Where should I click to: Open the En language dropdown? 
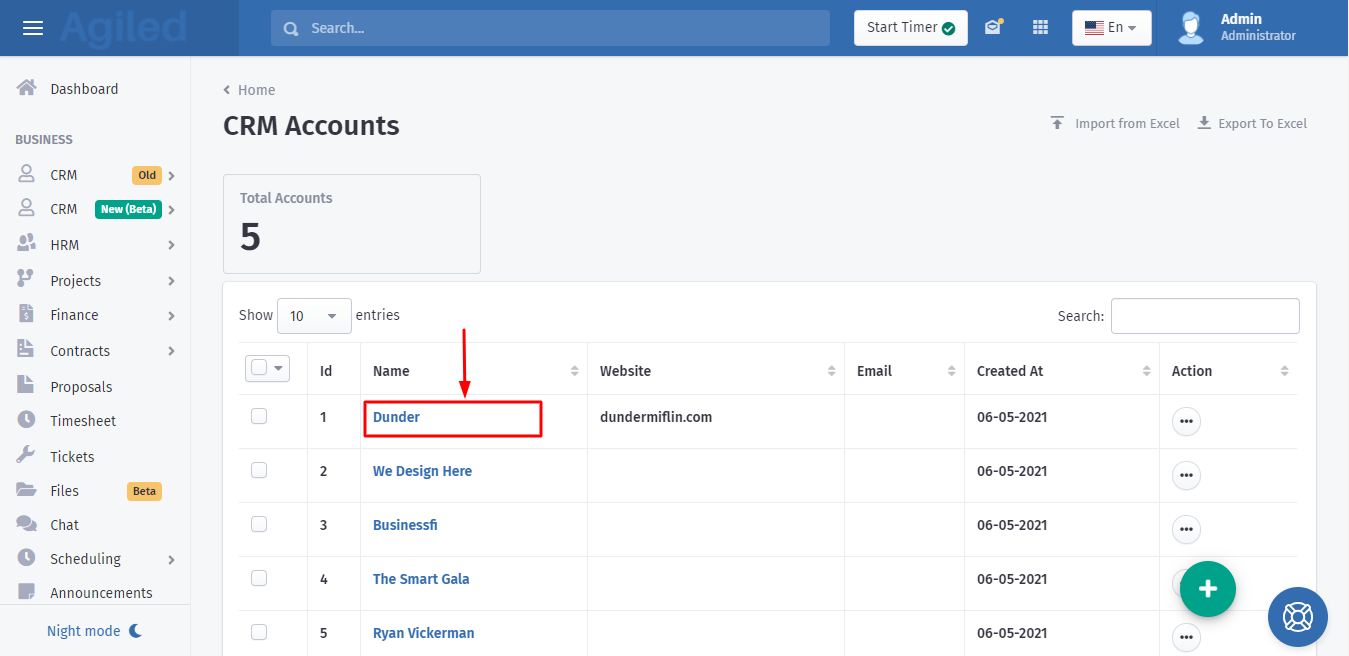[x=1111, y=28]
